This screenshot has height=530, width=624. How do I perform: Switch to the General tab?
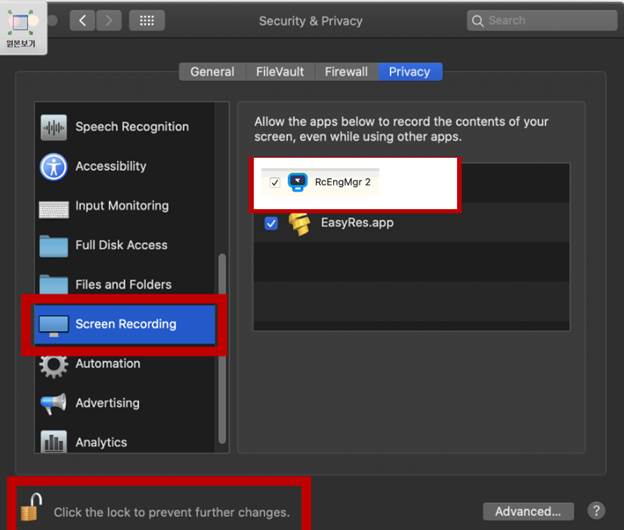212,72
